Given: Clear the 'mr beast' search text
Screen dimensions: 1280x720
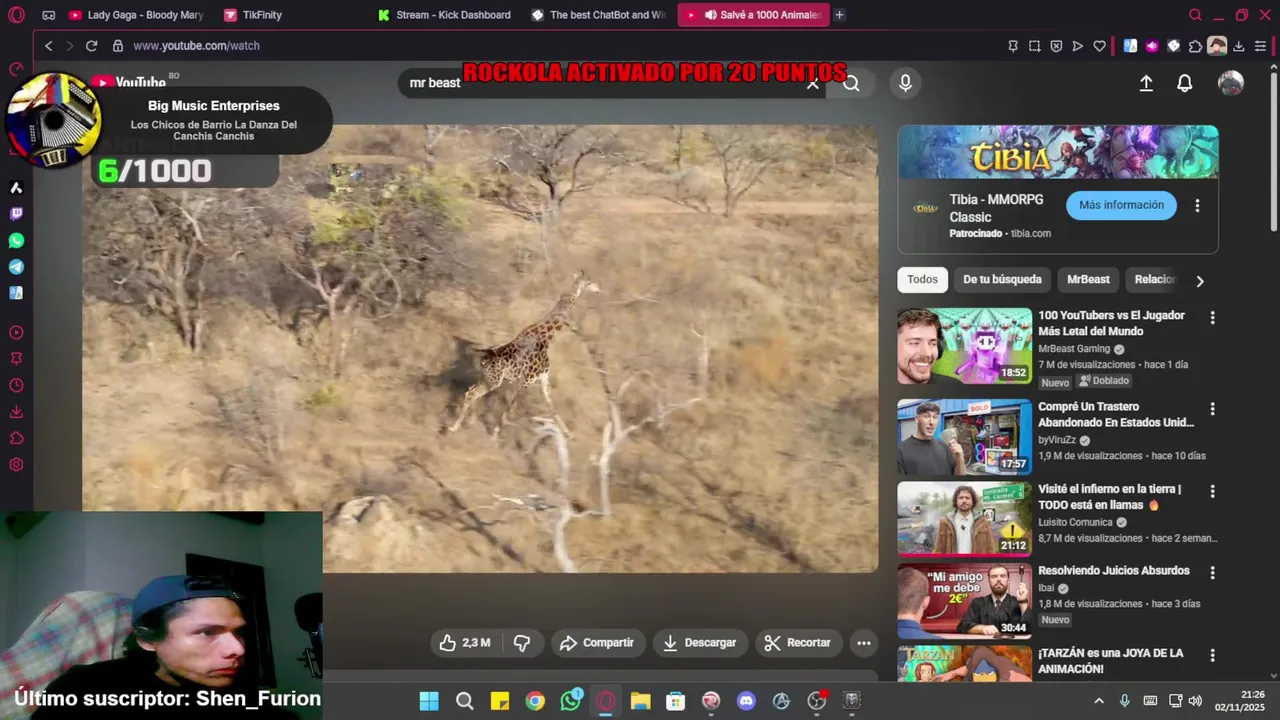Looking at the screenshot, I should pos(813,83).
